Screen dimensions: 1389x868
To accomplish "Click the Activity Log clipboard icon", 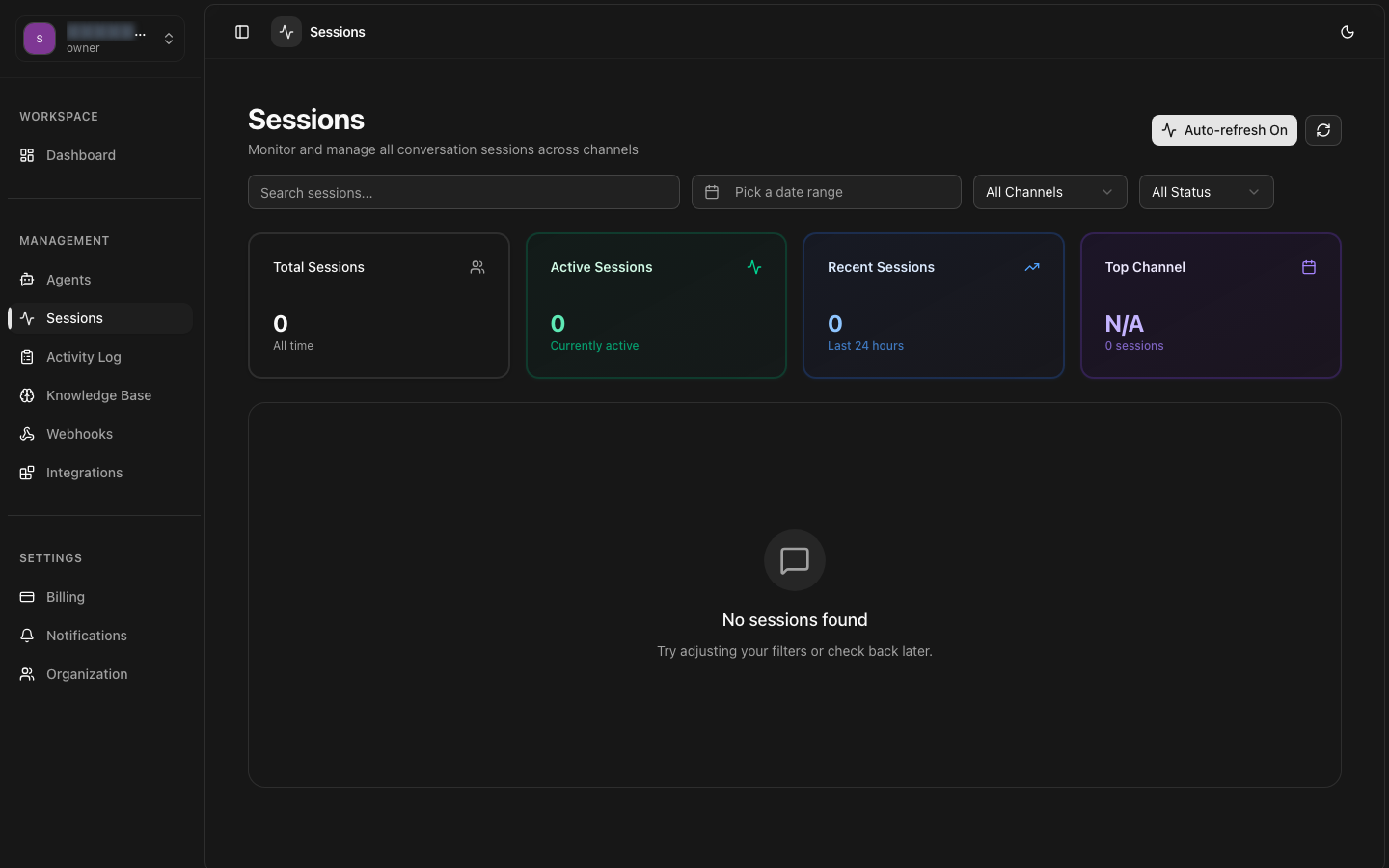I will [x=27, y=357].
